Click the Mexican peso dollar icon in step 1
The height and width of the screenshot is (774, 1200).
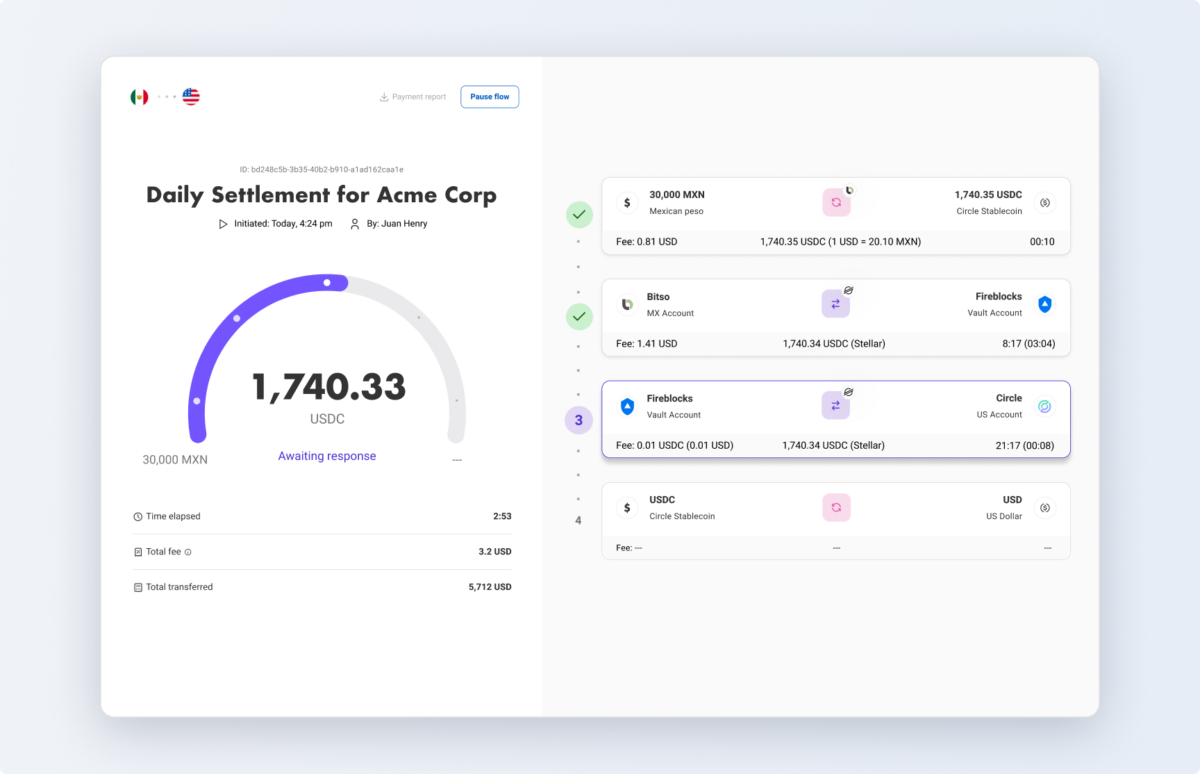tap(627, 201)
